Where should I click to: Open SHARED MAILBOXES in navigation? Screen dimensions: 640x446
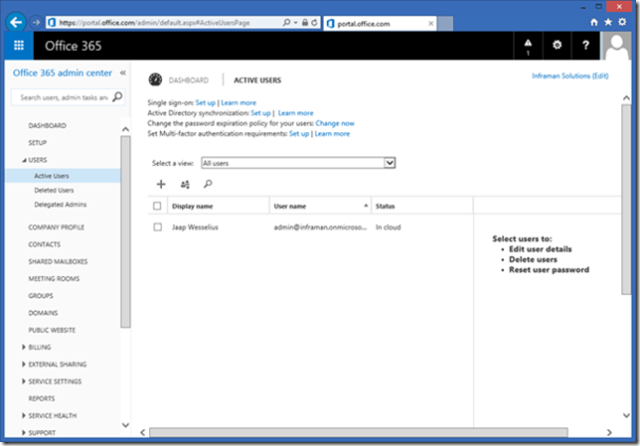point(58,262)
